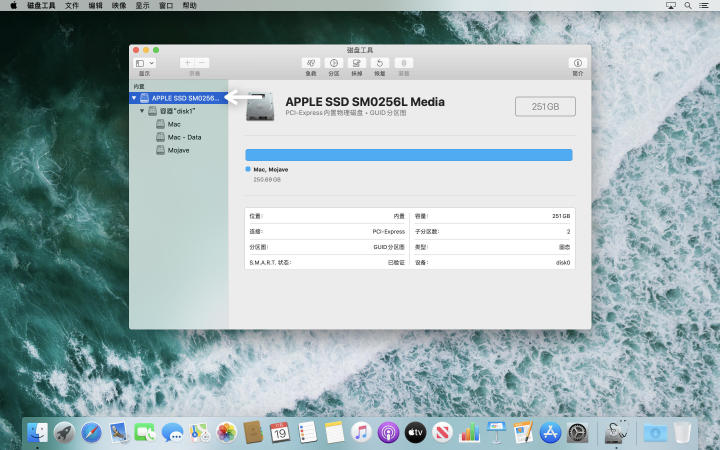Click the disk0 device value
Screen dimensions: 720x450
coord(563,263)
